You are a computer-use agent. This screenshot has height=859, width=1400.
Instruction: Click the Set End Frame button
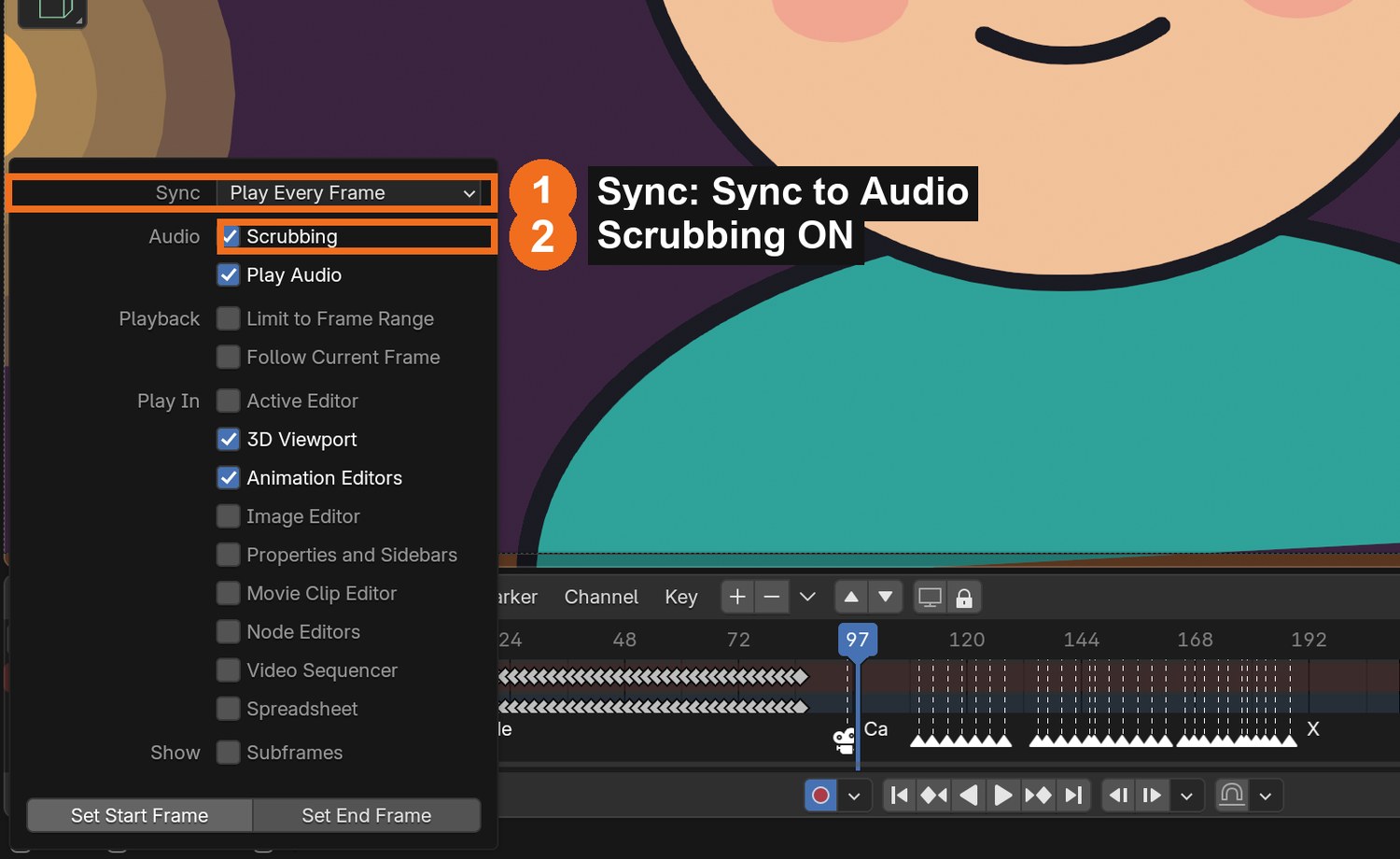click(x=367, y=815)
